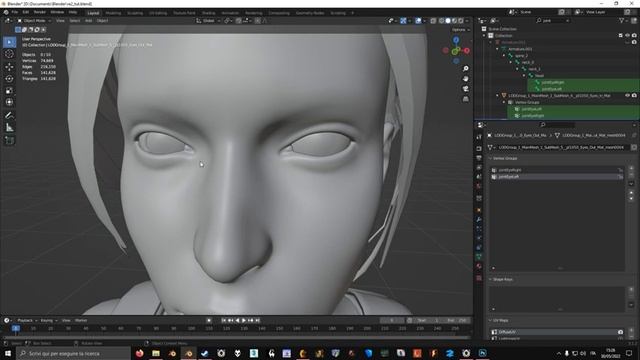
Task: Select the Annotate tool
Action: [x=9, y=116]
